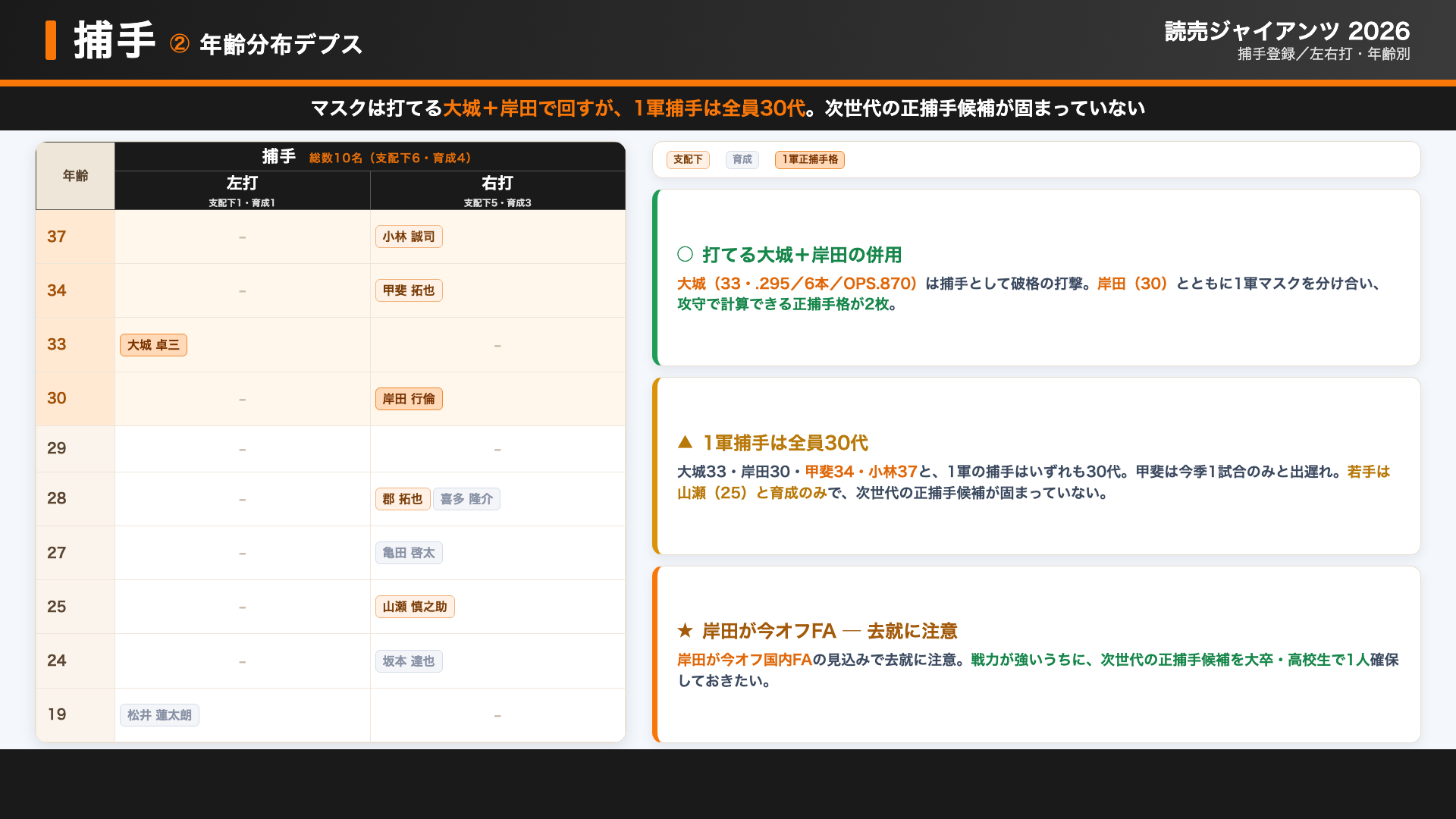Click the age 19 row label
The width and height of the screenshot is (1456, 819).
tap(57, 714)
